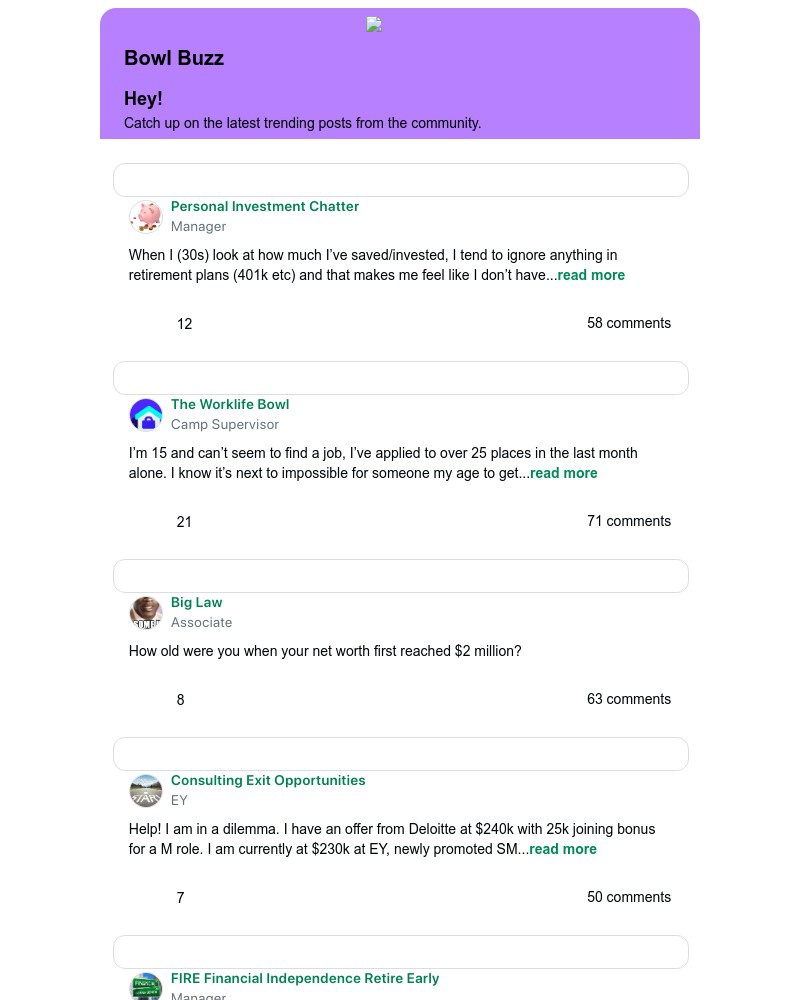The width and height of the screenshot is (800, 1000).
Task: Expand the 15-year-old job search post
Action: coord(564,473)
